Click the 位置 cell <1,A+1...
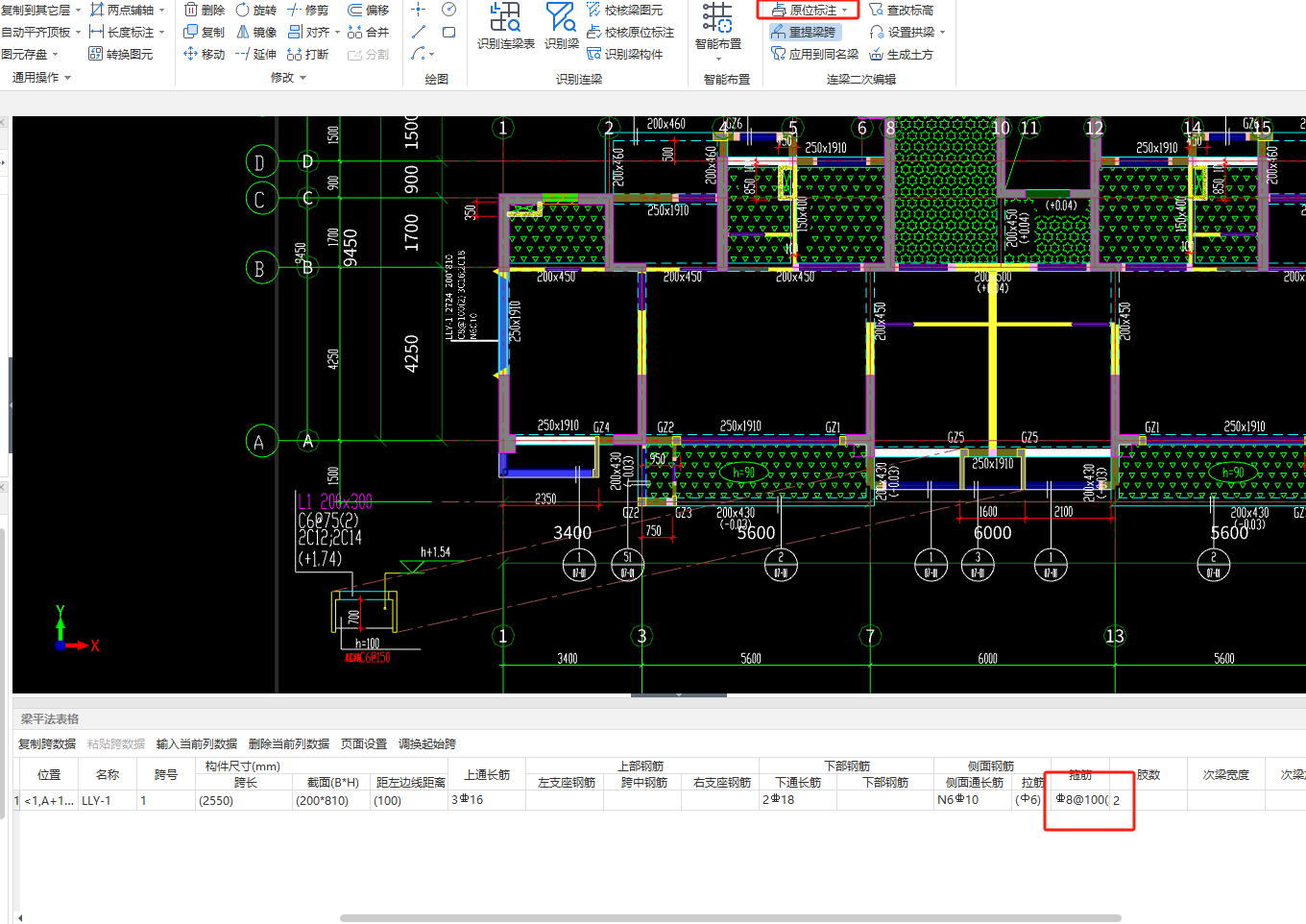 (49, 800)
